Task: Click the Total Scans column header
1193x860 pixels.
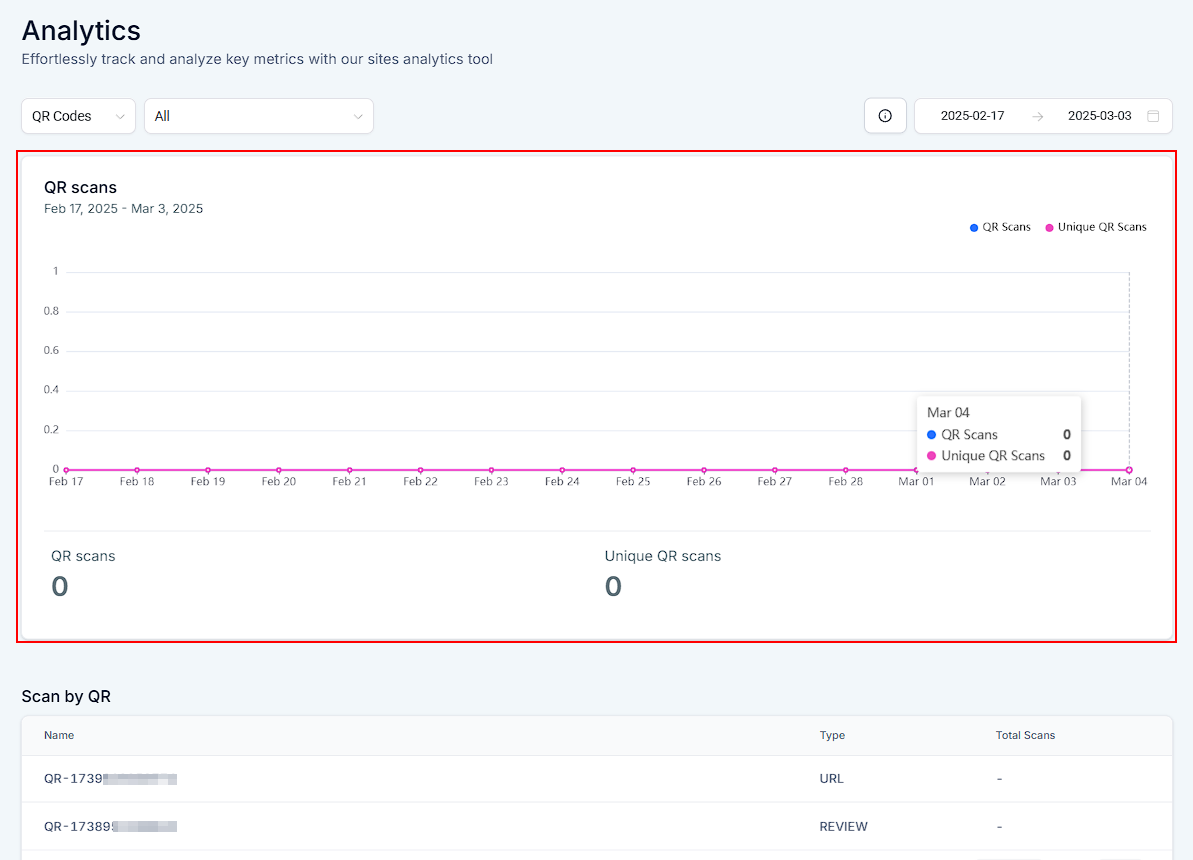Action: [1025, 735]
